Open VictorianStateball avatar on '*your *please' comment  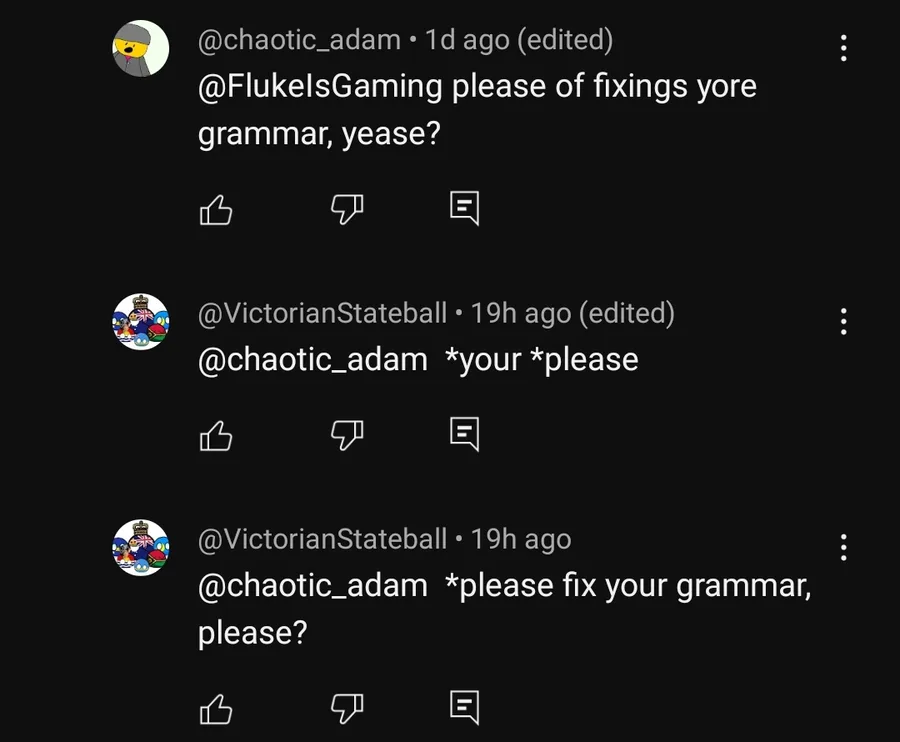point(140,321)
